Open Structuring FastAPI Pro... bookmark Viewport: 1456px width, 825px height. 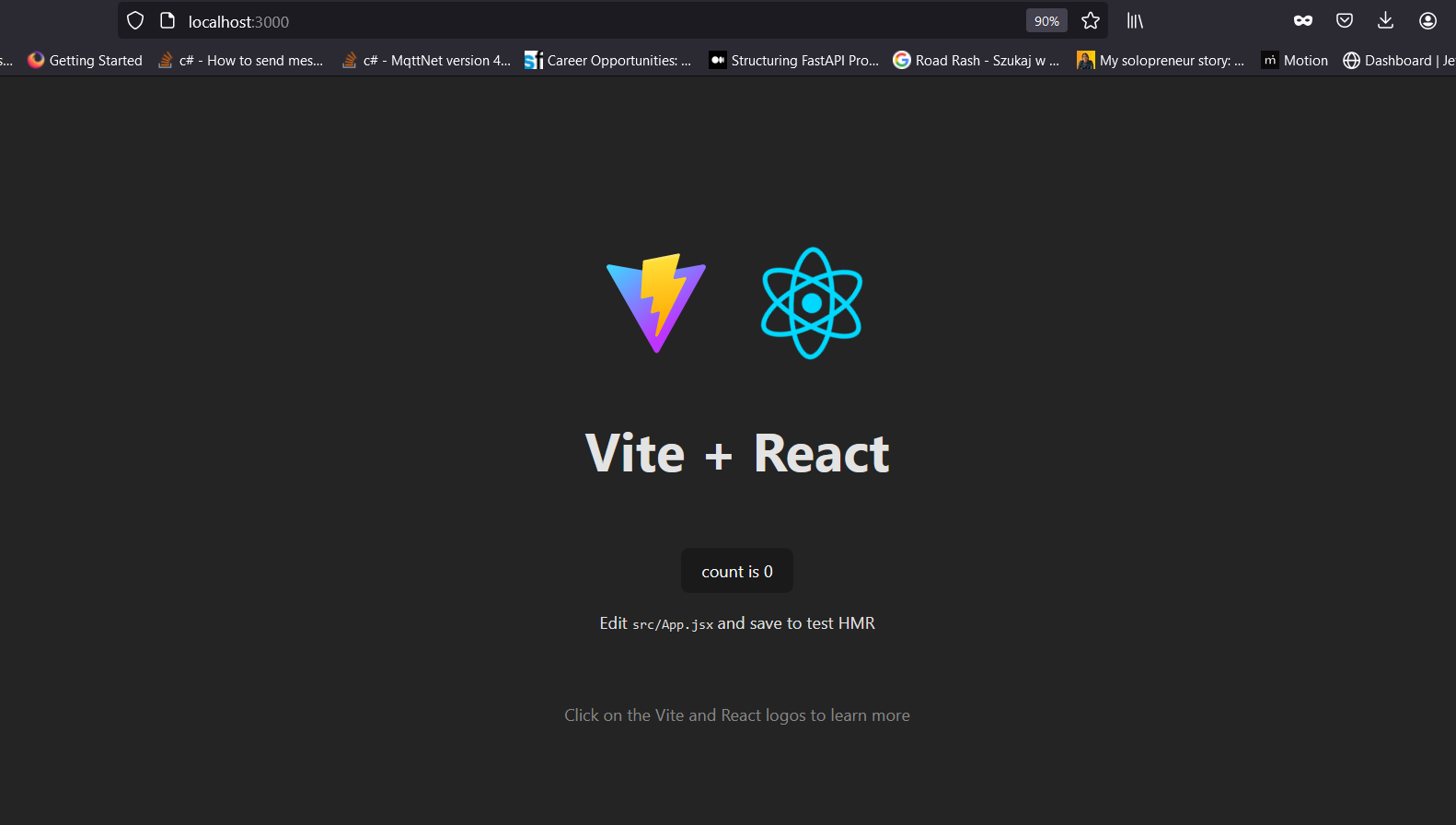[794, 60]
